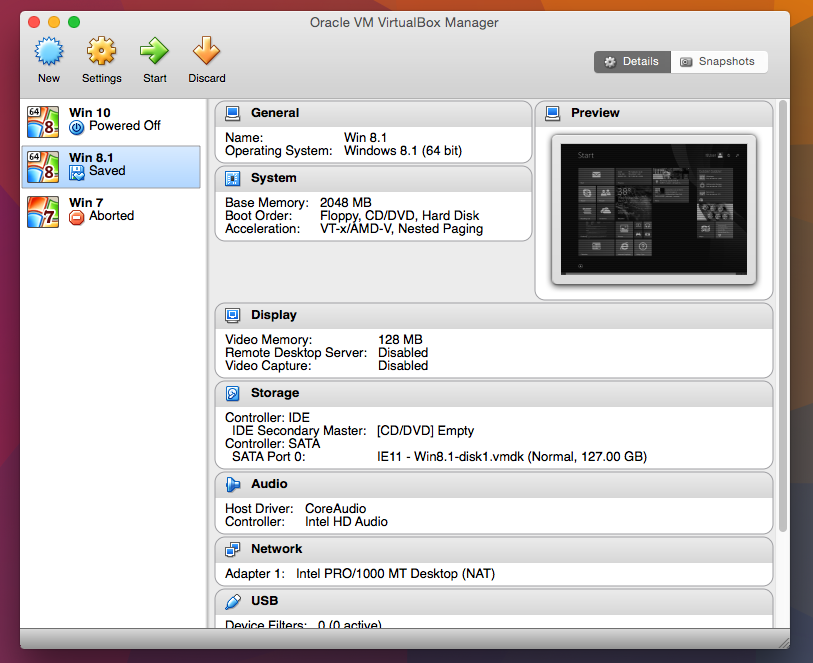The width and height of the screenshot is (813, 663).
Task: Open Settings via the gear icon
Action: click(x=101, y=51)
